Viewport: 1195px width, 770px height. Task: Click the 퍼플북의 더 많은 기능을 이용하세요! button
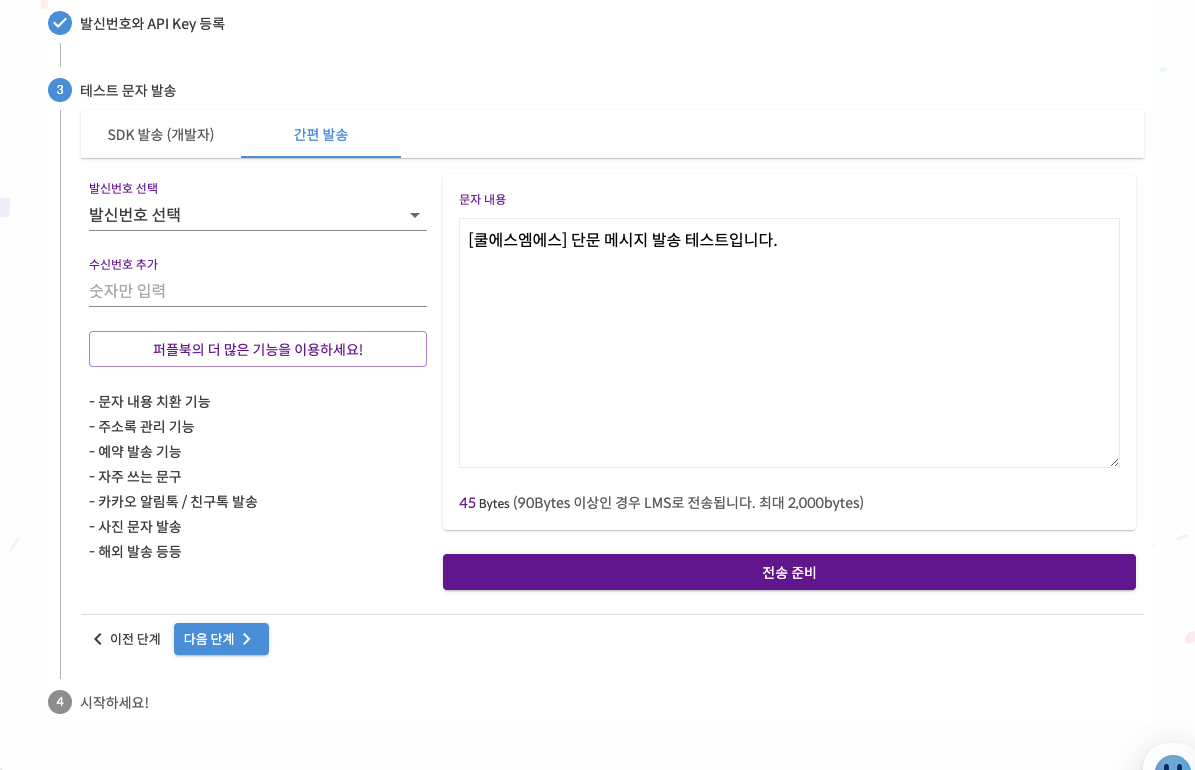(x=258, y=349)
